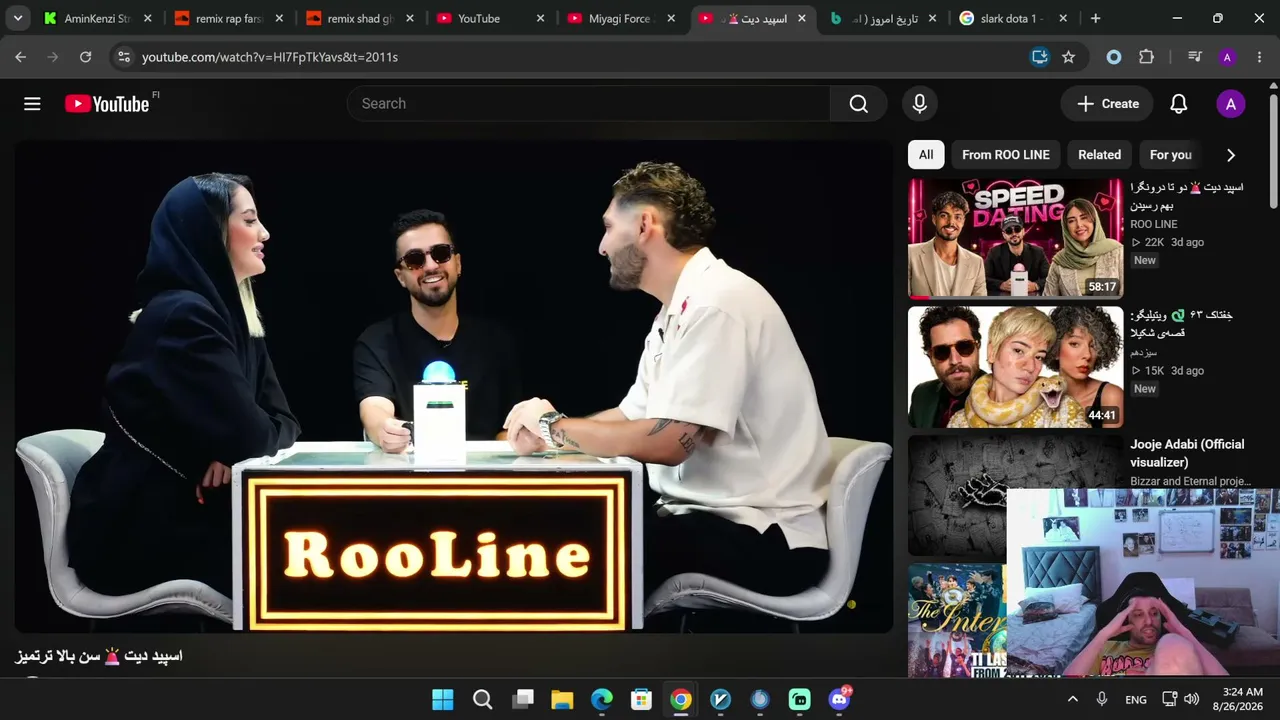Screen dimensions: 1280x720
Task: Go to the YouTube home logo
Action: click(x=107, y=104)
